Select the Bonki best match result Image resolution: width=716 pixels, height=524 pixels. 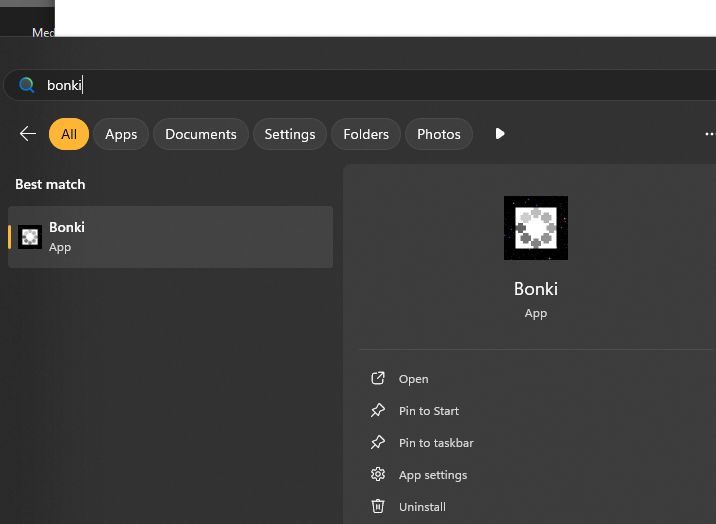click(170, 237)
